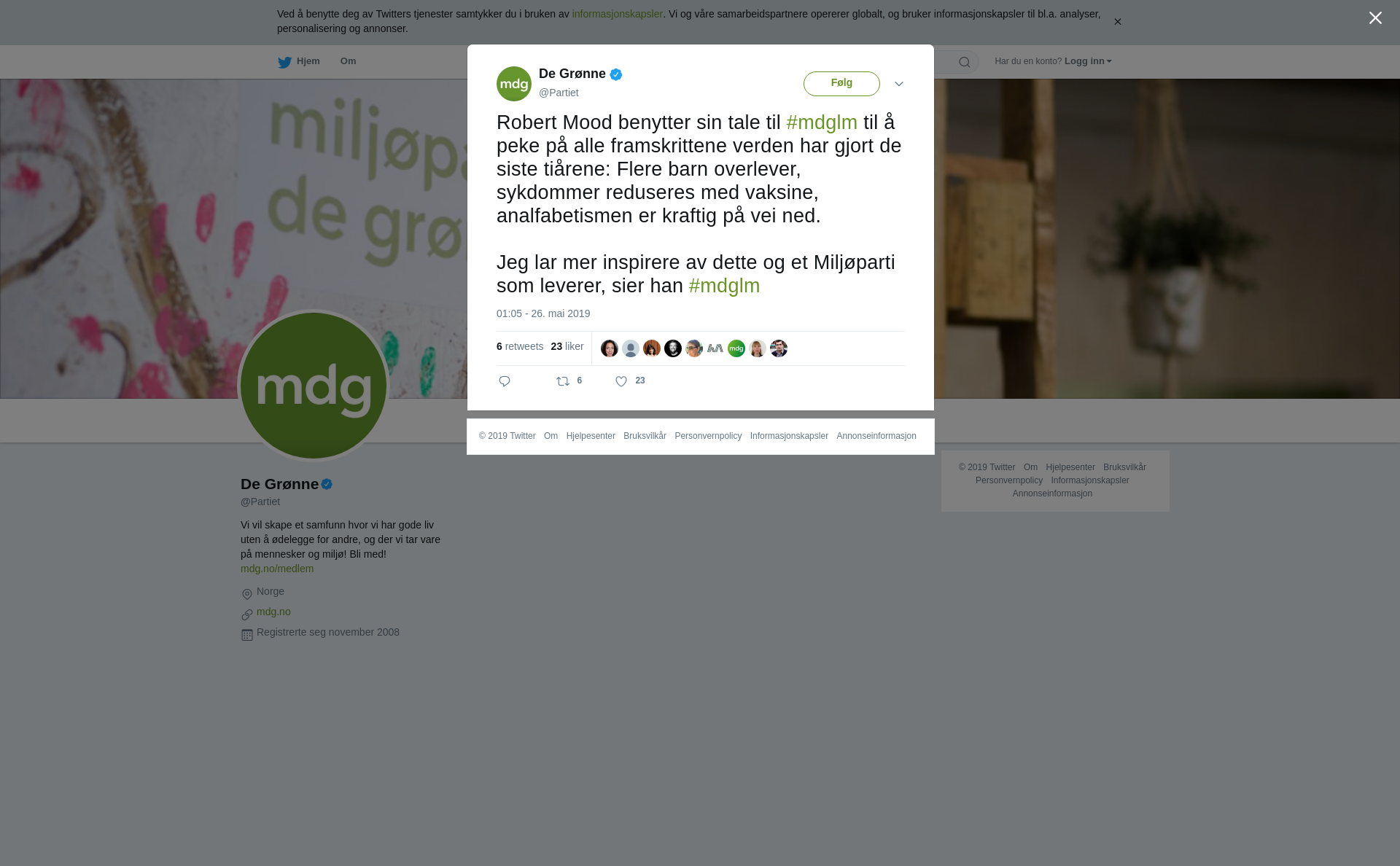Image resolution: width=1400 pixels, height=866 pixels.
Task: Click the search magnifier icon
Action: [965, 62]
